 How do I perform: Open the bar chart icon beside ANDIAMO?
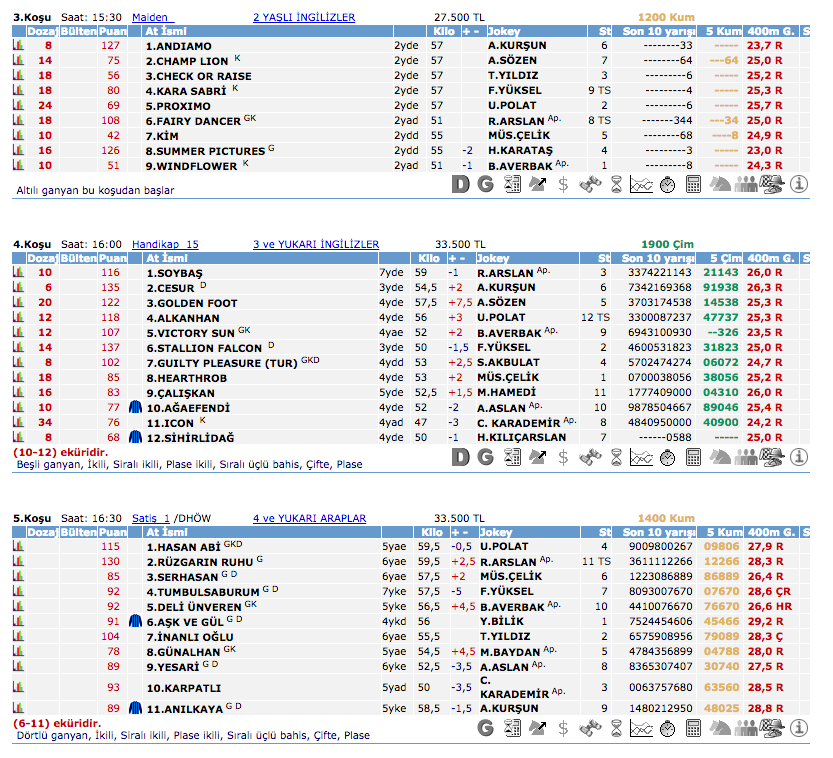click(x=18, y=46)
